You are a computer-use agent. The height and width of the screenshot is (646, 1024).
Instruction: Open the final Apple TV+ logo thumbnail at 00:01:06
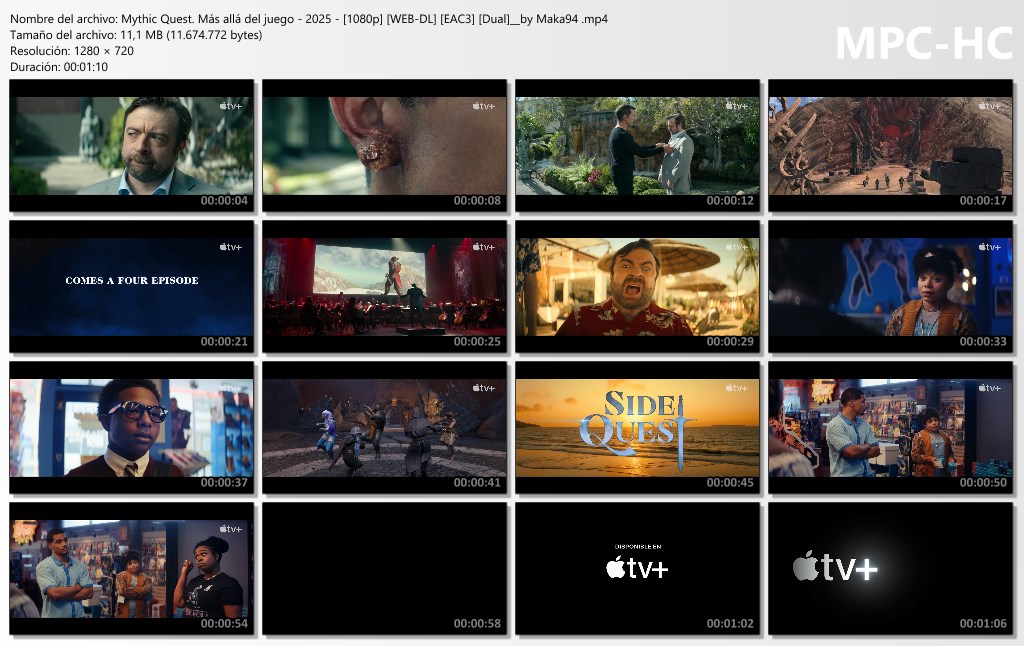pyautogui.click(x=890, y=569)
